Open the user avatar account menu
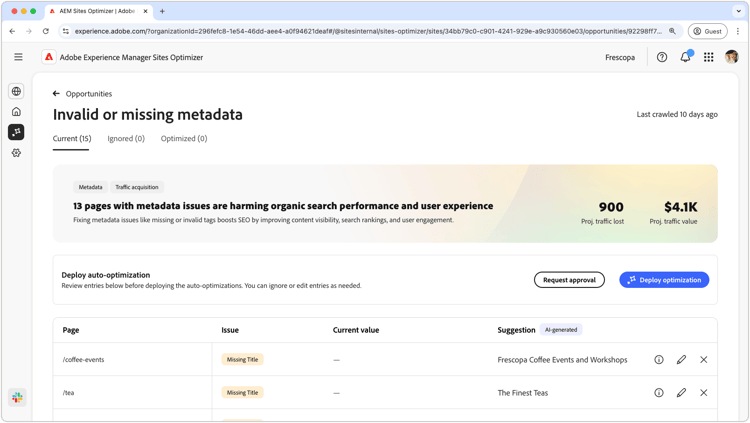The height and width of the screenshot is (423, 750). point(732,57)
